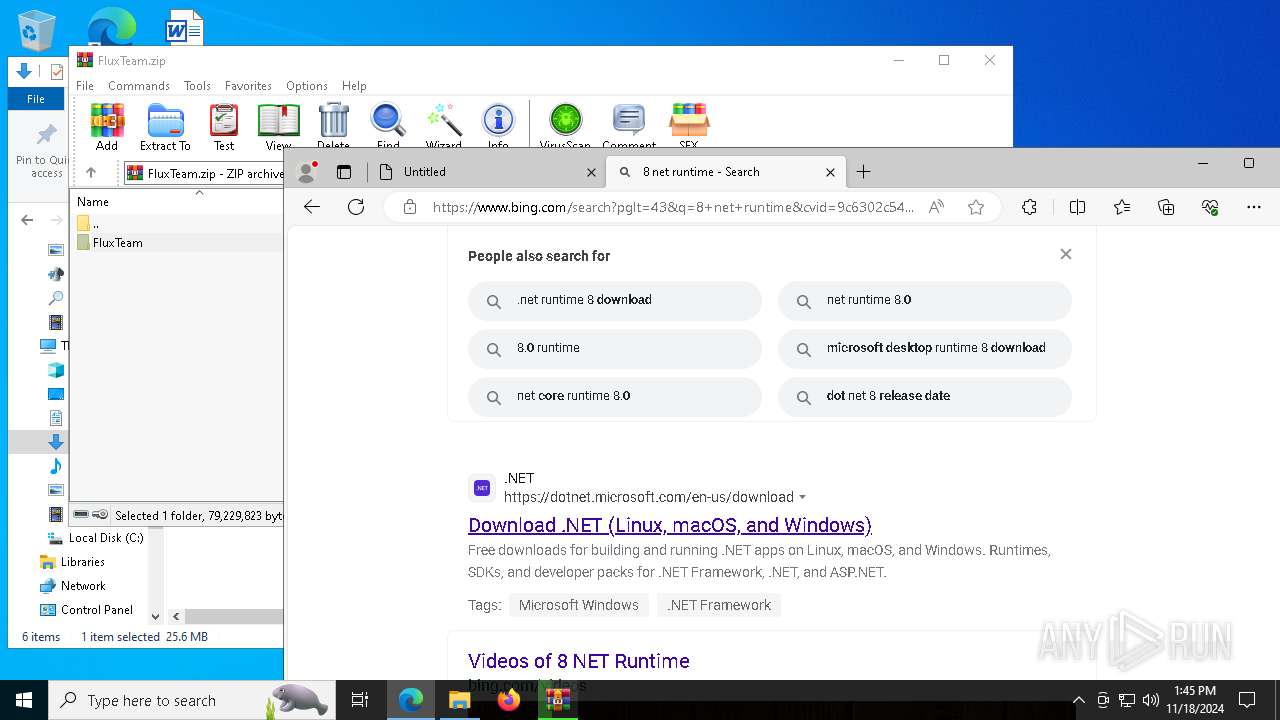Click the Microsoft Windows tag
This screenshot has height=720, width=1280.
(578, 605)
